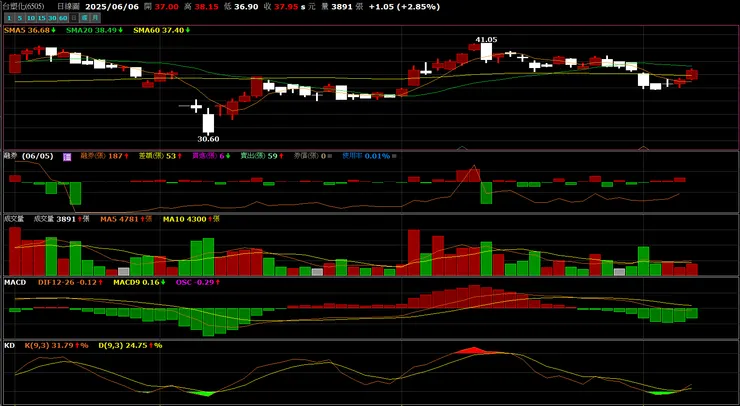Click the SMA60 37.40 legend label
This screenshot has height=406, width=740.
coord(161,30)
